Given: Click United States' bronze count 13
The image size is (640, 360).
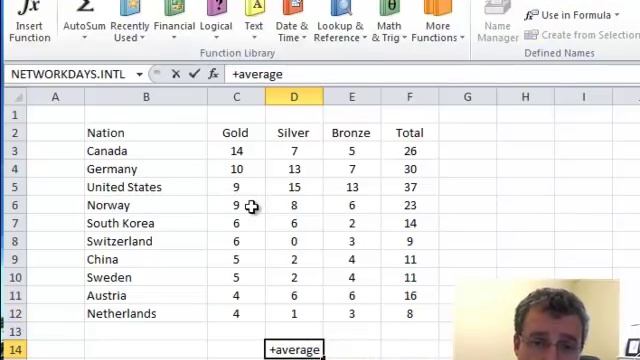Looking at the screenshot, I should point(352,187).
